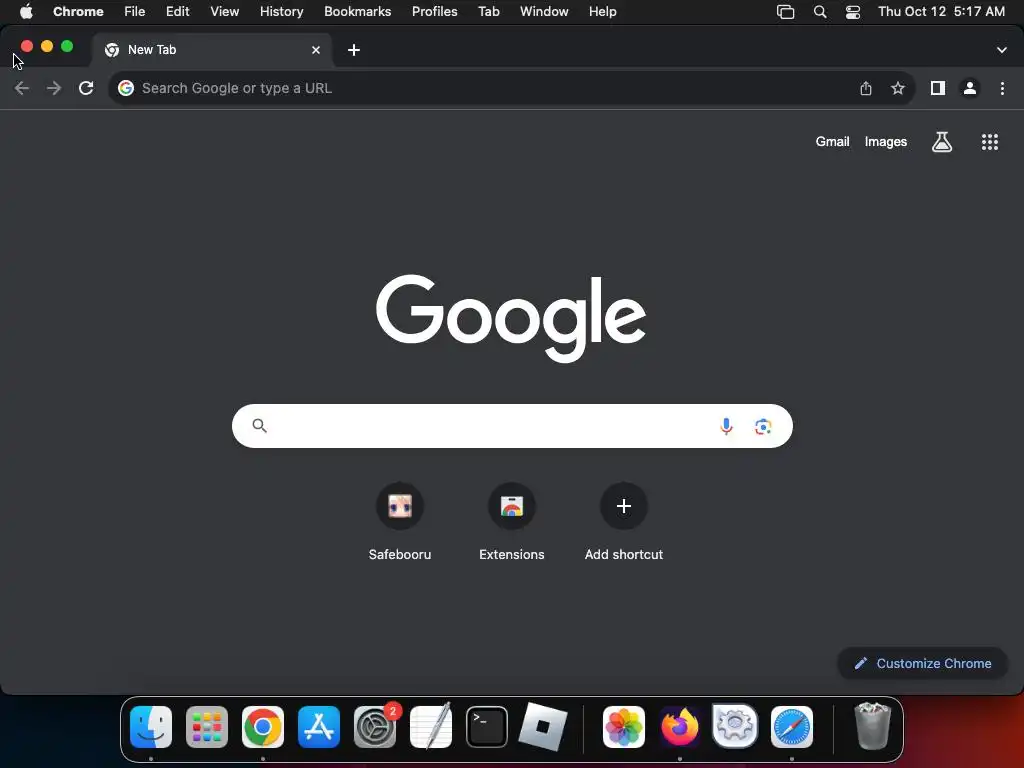Viewport: 1024px width, 768px height.
Task: Open the Apple menu
Action: 26,12
